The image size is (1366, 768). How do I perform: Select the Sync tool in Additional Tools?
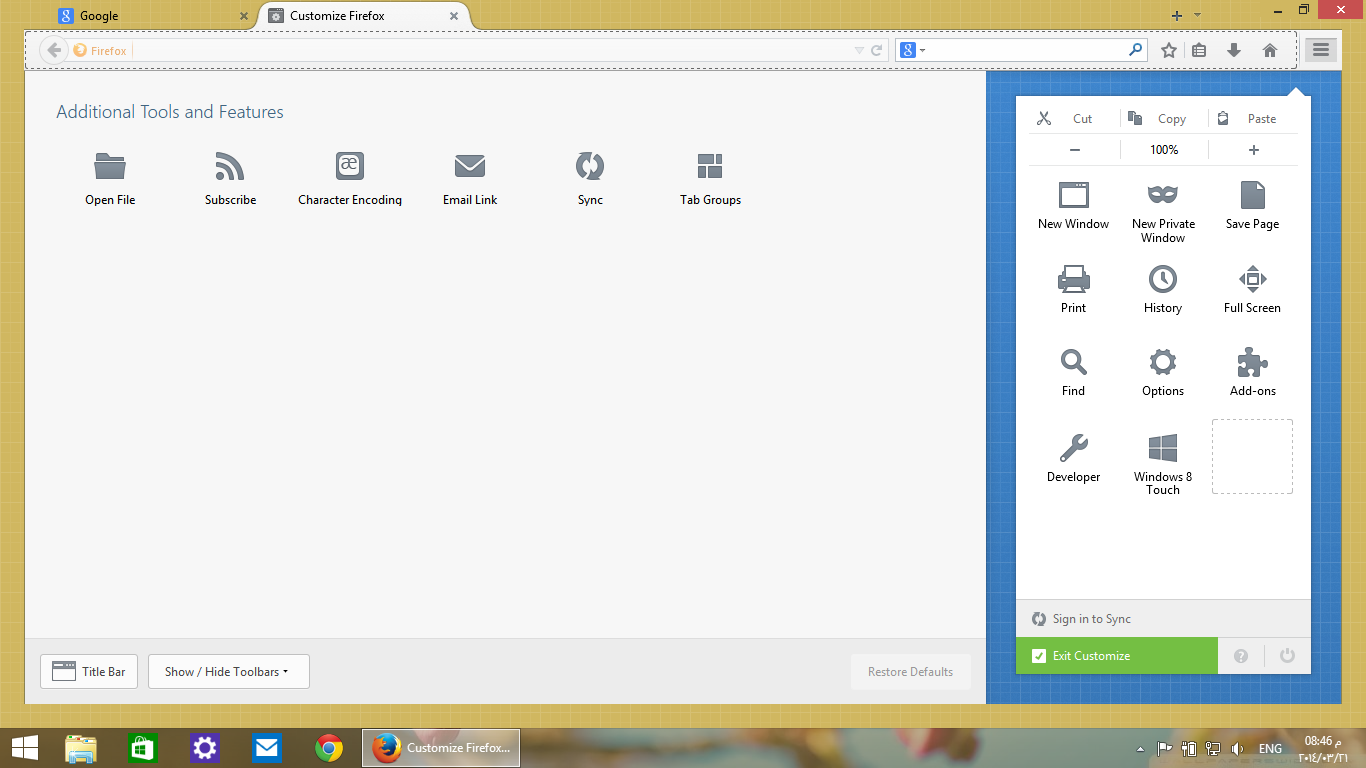tap(590, 165)
